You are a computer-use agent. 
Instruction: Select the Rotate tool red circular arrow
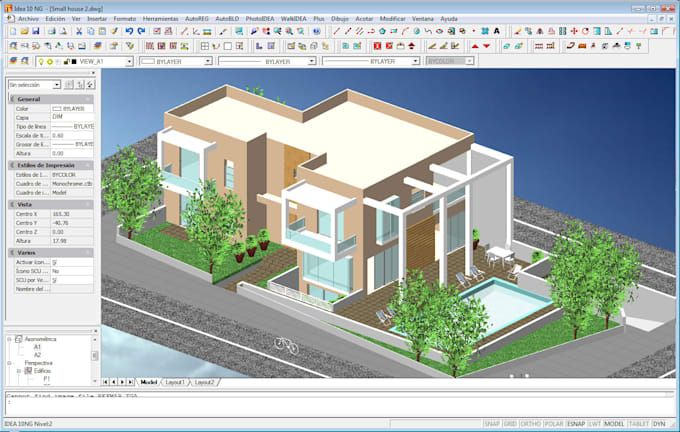585,31
